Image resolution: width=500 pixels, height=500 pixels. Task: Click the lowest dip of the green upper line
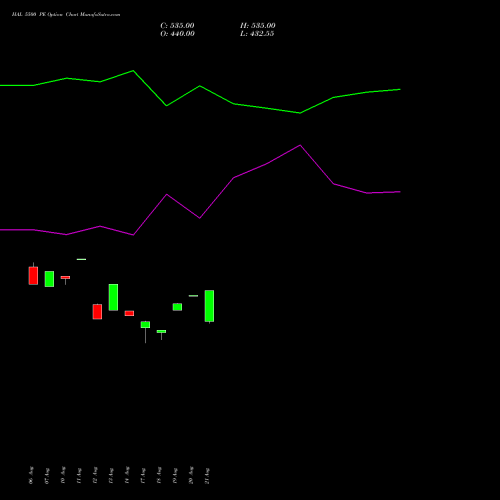[x=300, y=113]
